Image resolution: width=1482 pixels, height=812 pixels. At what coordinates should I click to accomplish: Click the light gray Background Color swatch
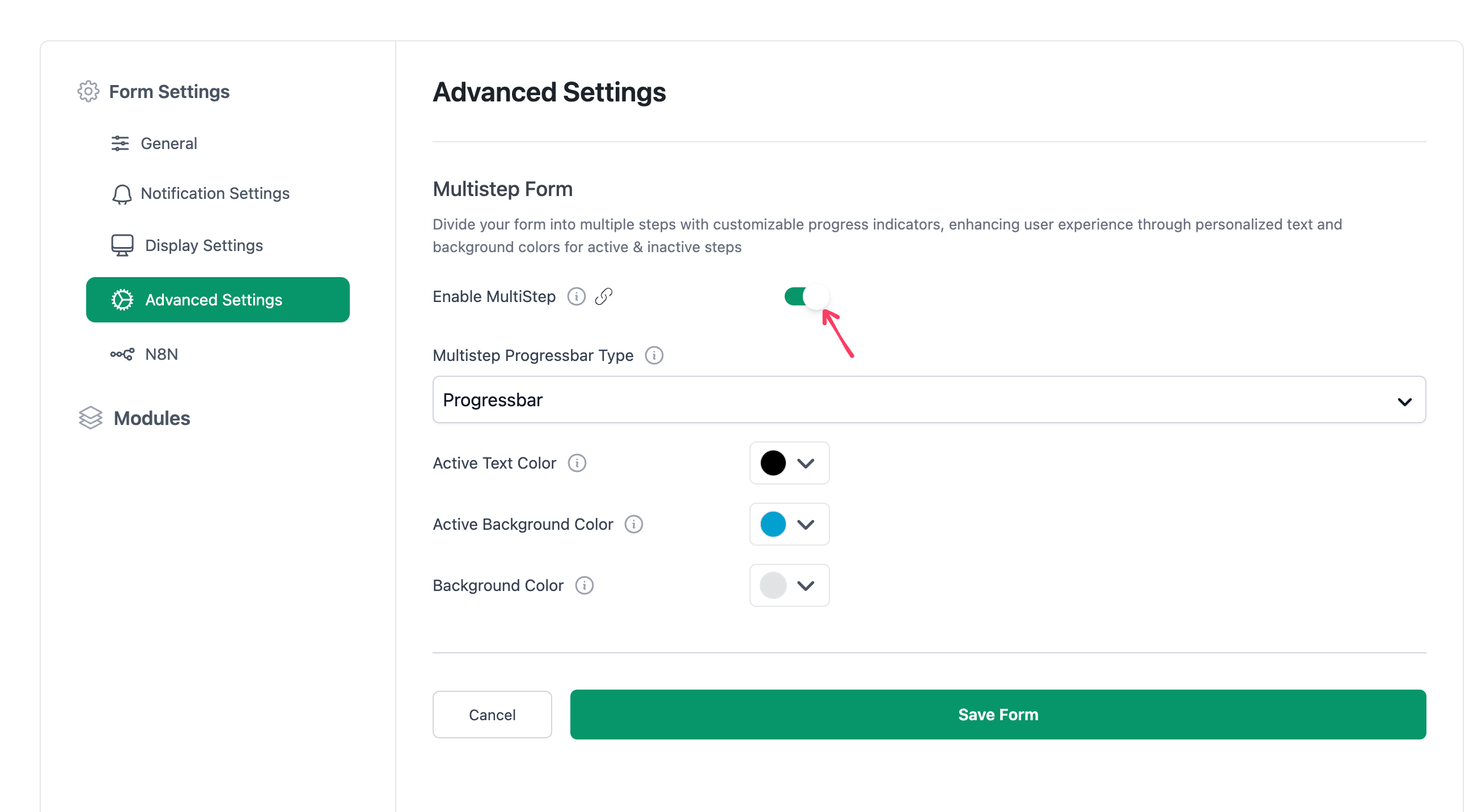[x=773, y=585]
